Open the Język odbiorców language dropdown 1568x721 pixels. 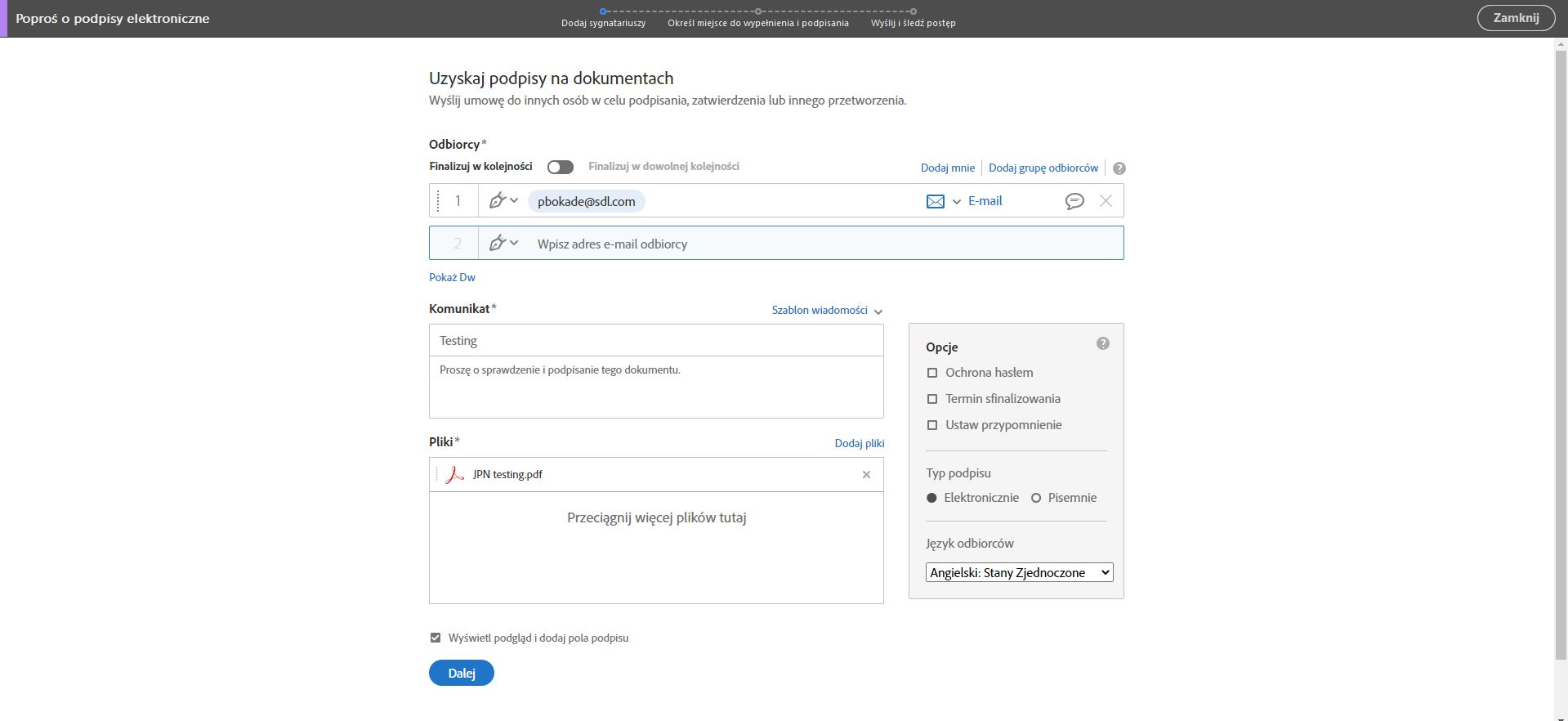pyautogui.click(x=1019, y=573)
